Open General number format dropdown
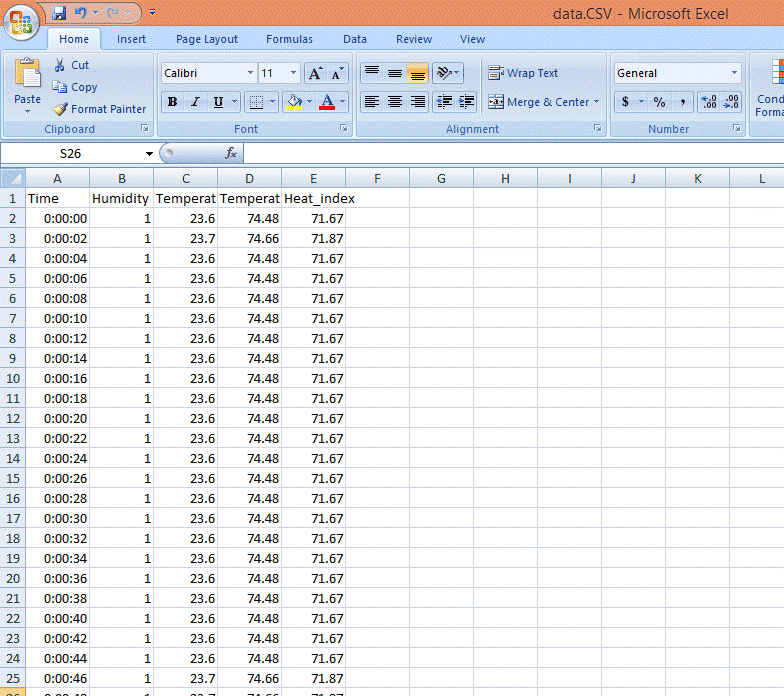 (734, 73)
